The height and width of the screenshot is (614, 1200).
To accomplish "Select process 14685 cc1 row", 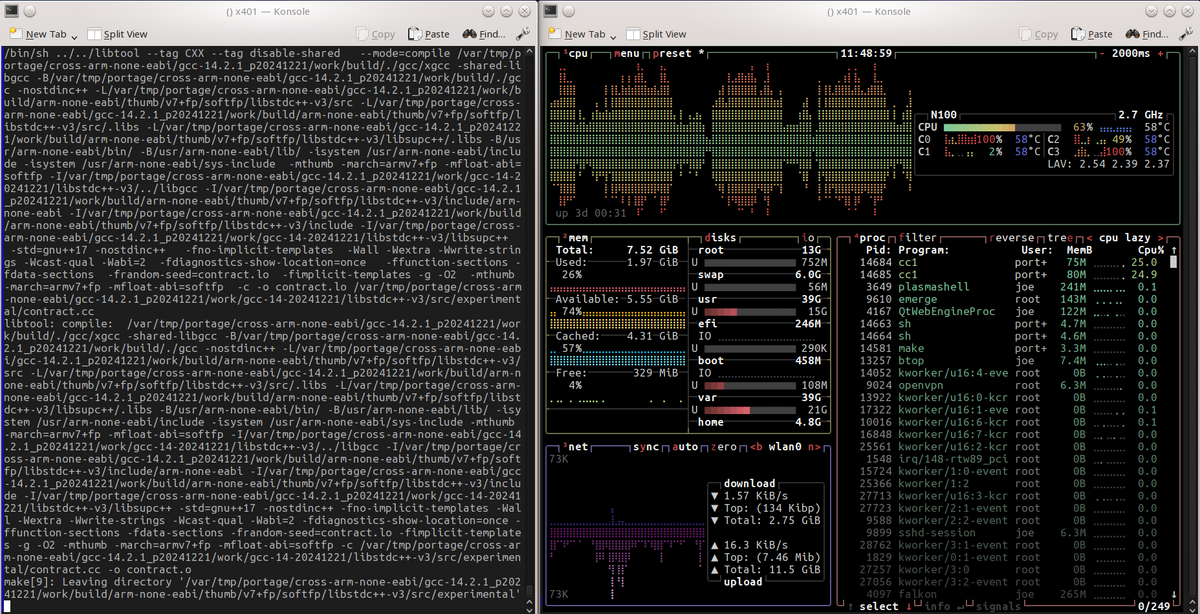I will [x=1007, y=273].
